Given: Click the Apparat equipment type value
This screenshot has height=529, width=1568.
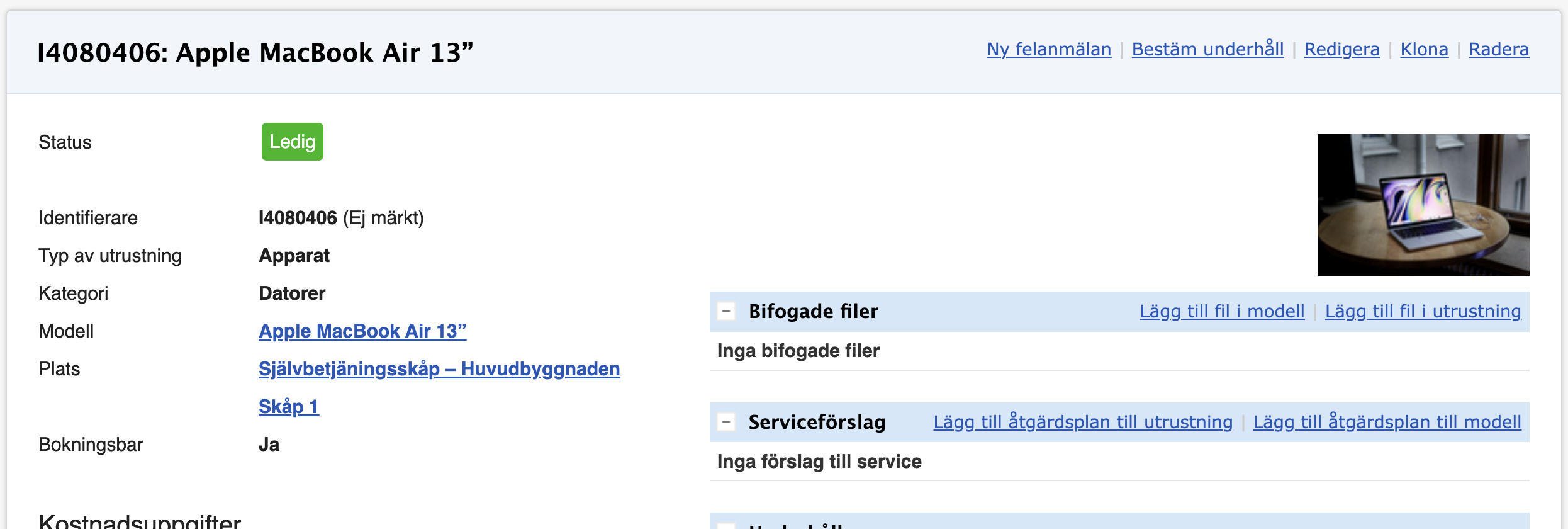Looking at the screenshot, I should (x=294, y=256).
